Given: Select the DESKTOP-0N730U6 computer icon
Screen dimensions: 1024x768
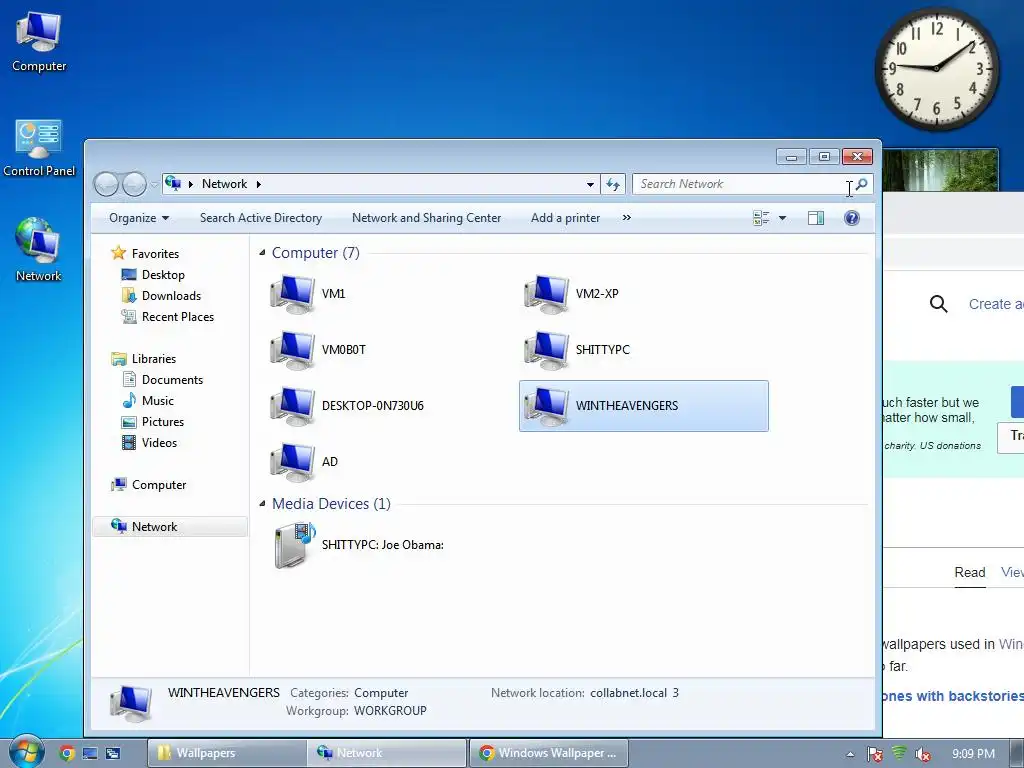Looking at the screenshot, I should 293,406.
